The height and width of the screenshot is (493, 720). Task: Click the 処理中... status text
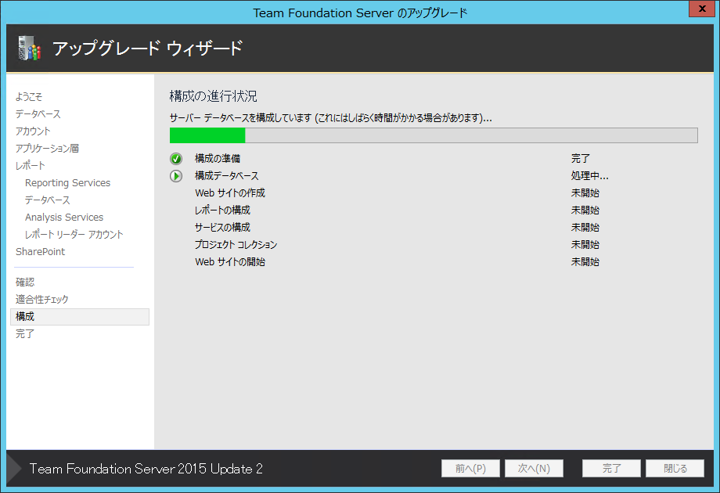pyautogui.click(x=590, y=176)
